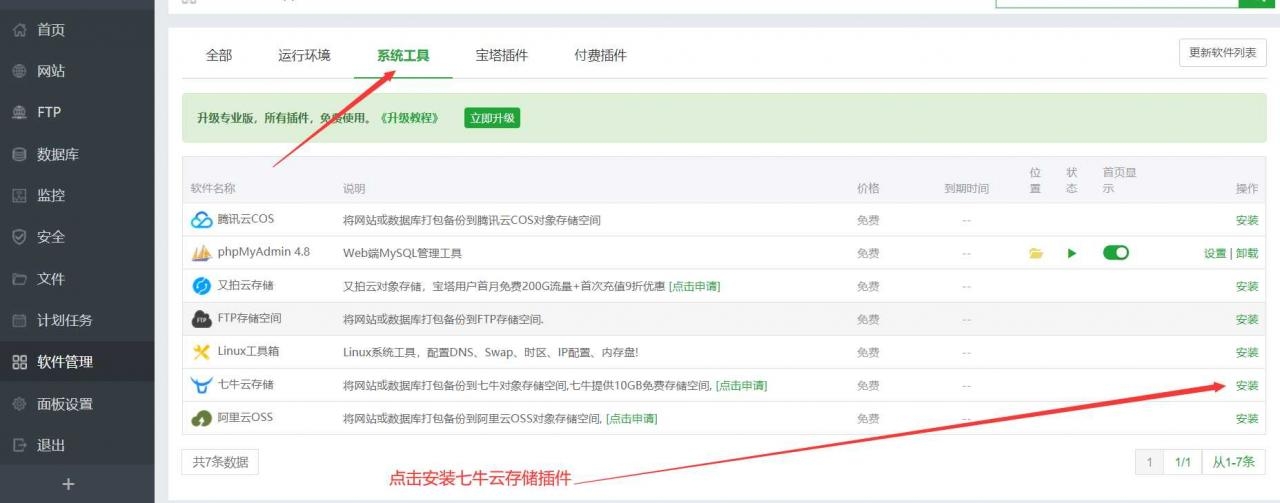Install 阿里云OSS plugin
Viewport: 1280px width, 503px height.
pos(1247,418)
